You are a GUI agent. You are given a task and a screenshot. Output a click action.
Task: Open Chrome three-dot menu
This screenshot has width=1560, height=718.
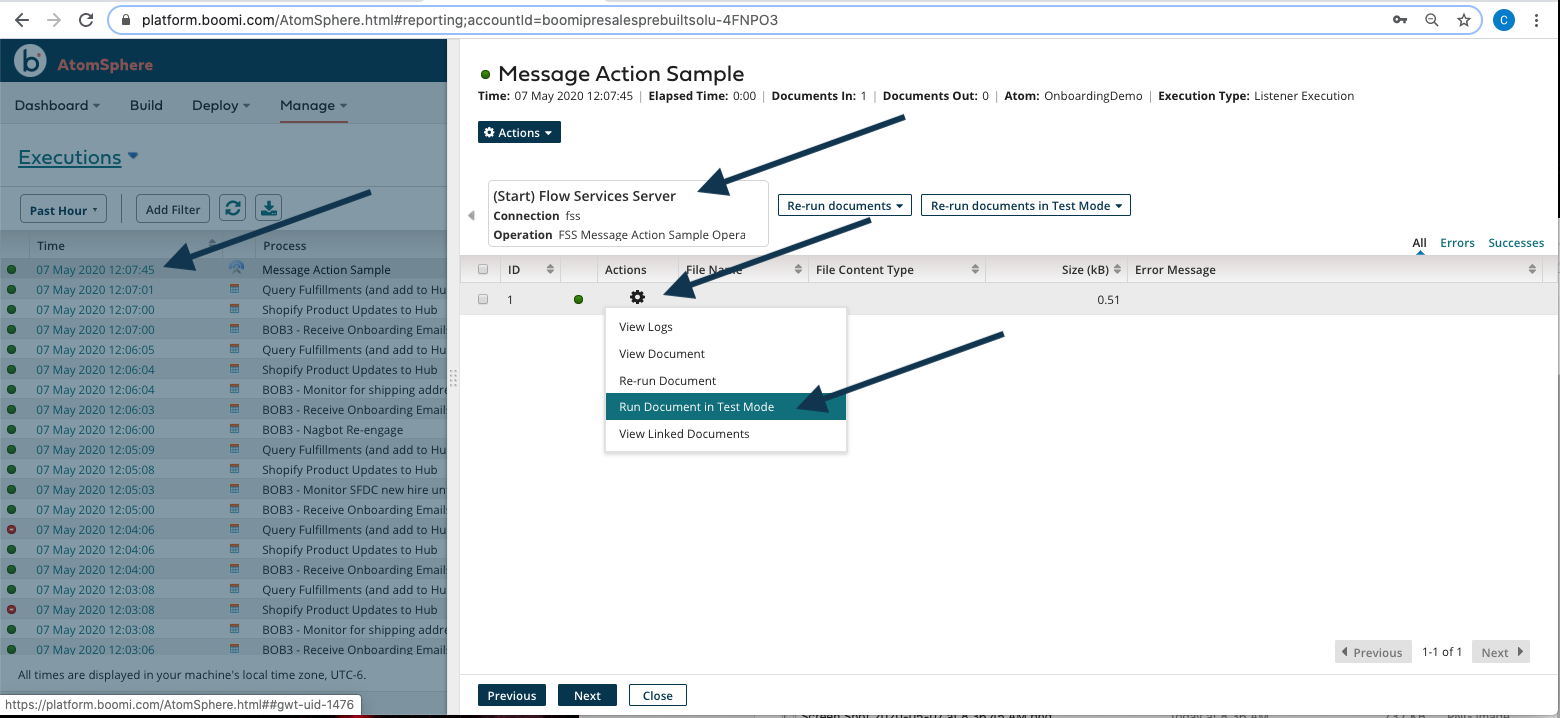1536,20
